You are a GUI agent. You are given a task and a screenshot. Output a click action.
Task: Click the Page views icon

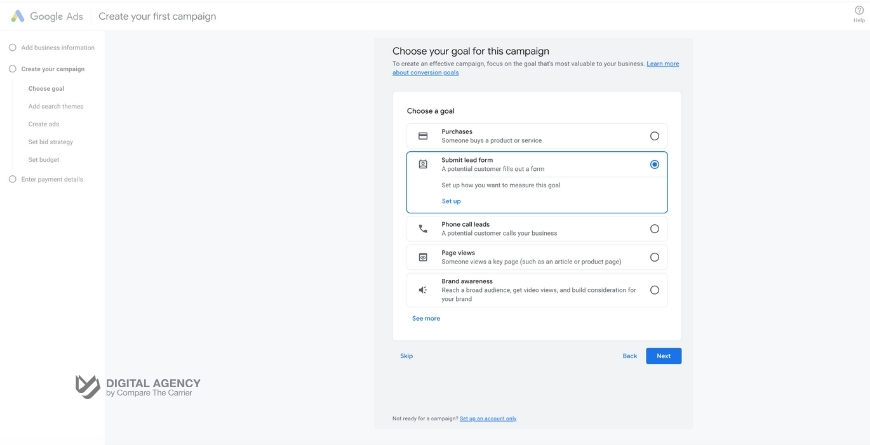click(x=423, y=257)
